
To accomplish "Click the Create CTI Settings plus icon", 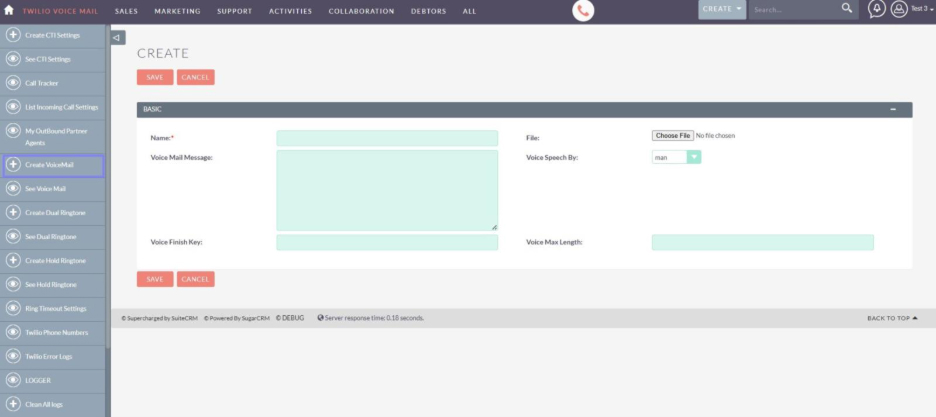I will tap(14, 35).
